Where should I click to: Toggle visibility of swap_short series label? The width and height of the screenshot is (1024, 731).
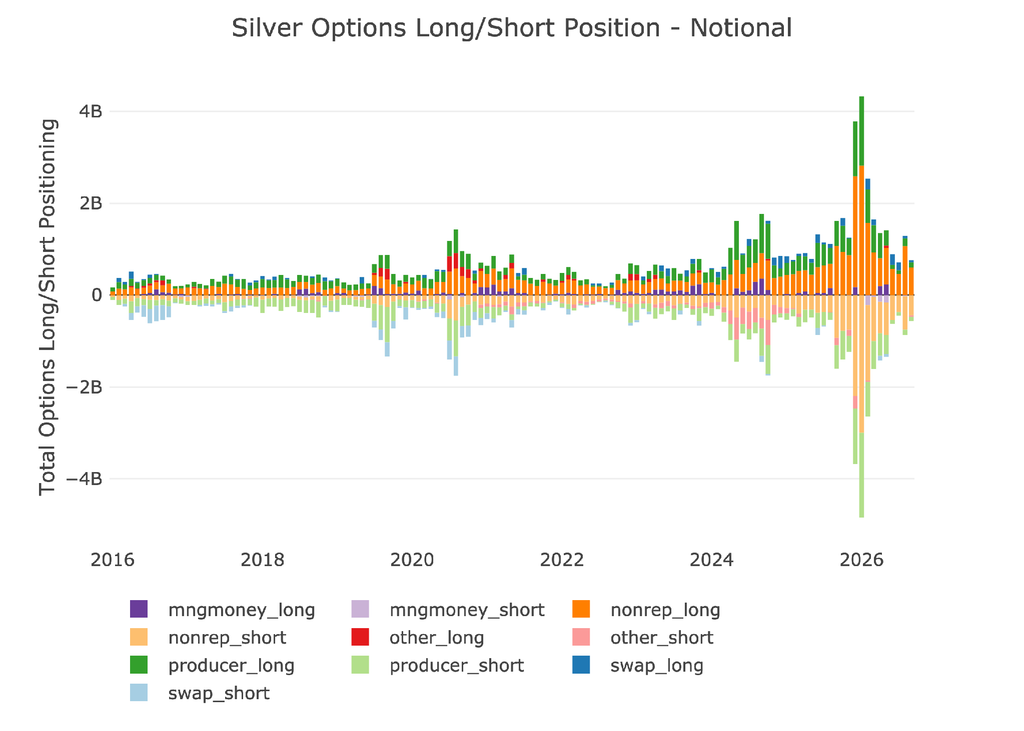tap(219, 693)
